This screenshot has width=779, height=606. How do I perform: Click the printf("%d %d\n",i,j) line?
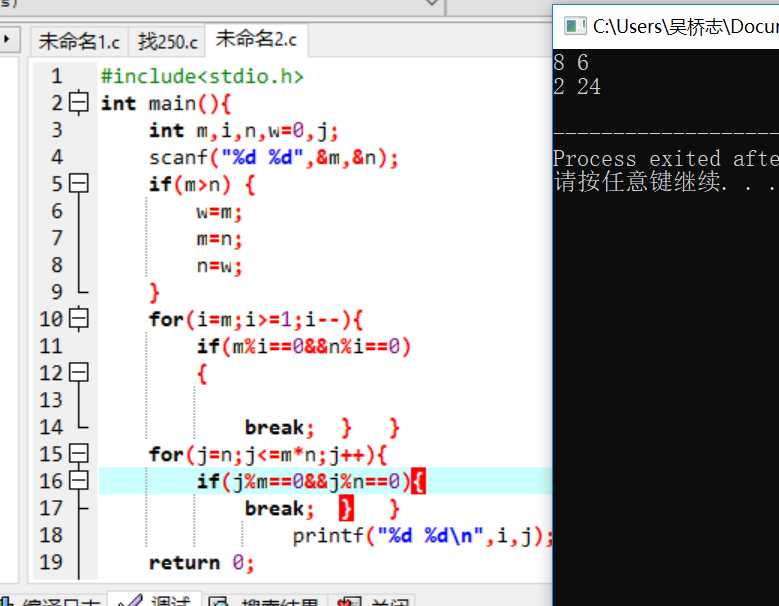click(422, 535)
